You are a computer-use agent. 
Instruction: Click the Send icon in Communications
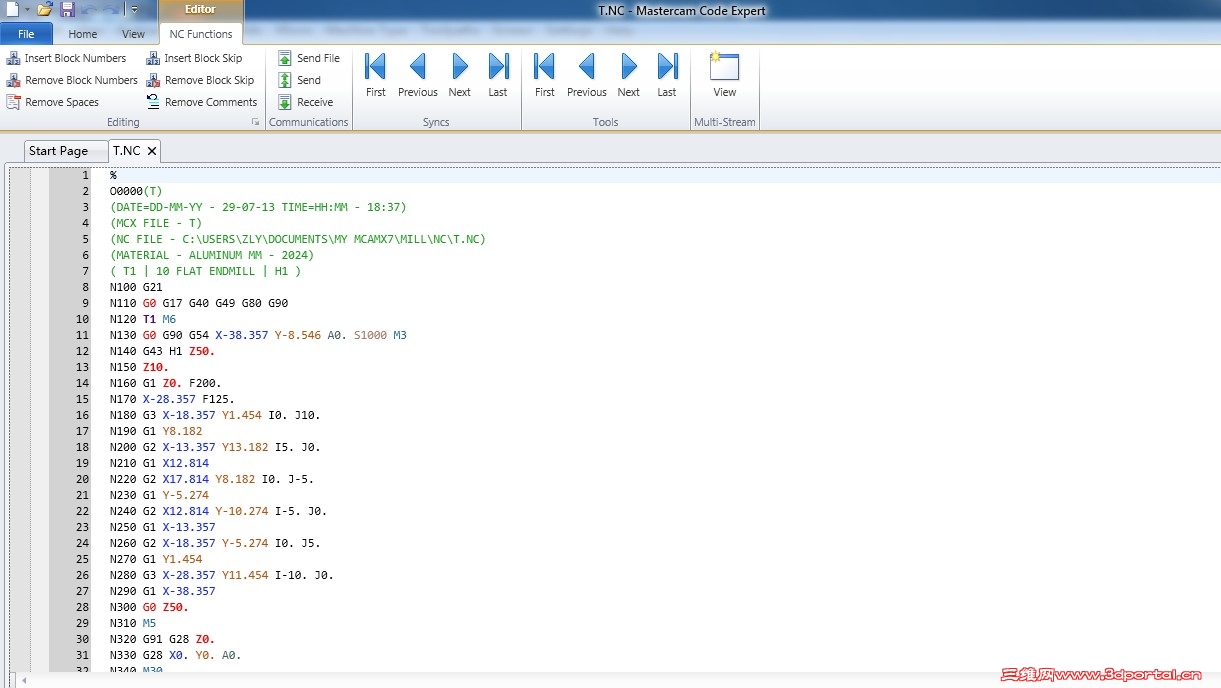click(x=285, y=80)
